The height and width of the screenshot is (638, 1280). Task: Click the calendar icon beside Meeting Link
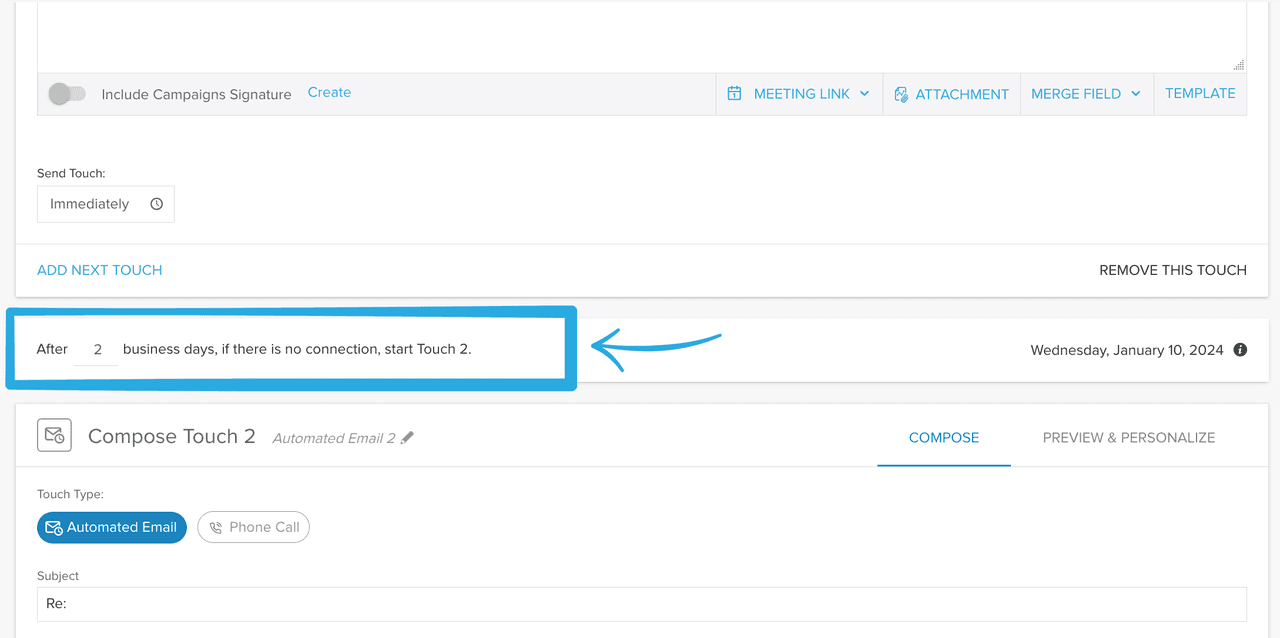[x=735, y=93]
